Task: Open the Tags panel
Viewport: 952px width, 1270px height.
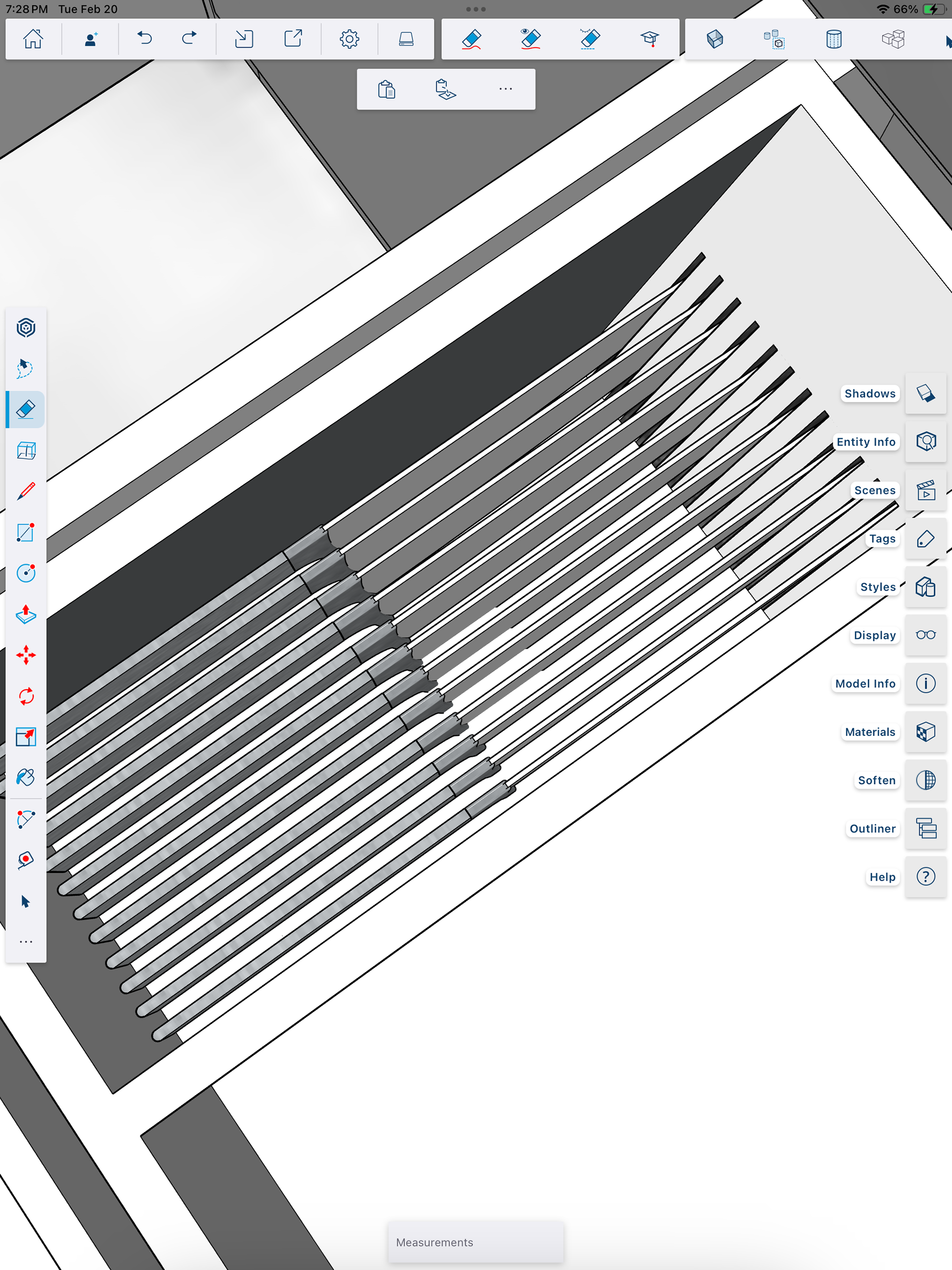Action: 926,539
